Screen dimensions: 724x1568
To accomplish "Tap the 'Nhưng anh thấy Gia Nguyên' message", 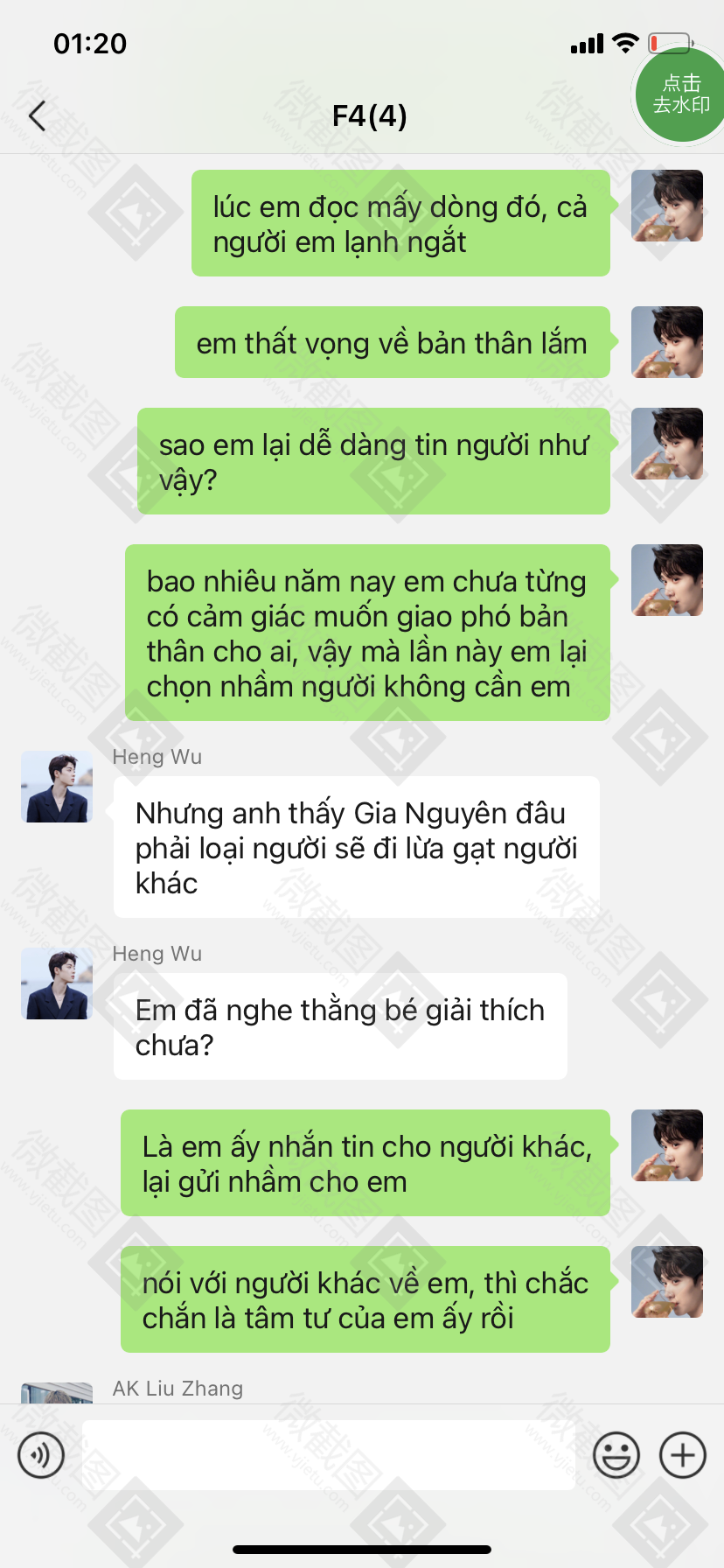I will 357,847.
